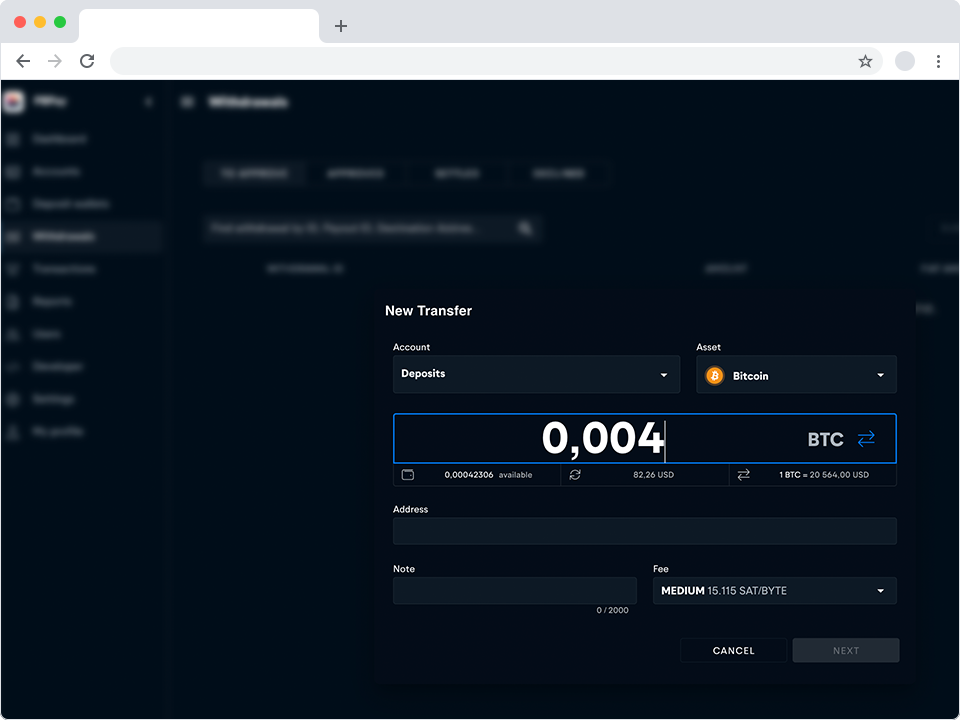Bookmark this page with the star icon
This screenshot has width=960, height=720.
(x=865, y=61)
